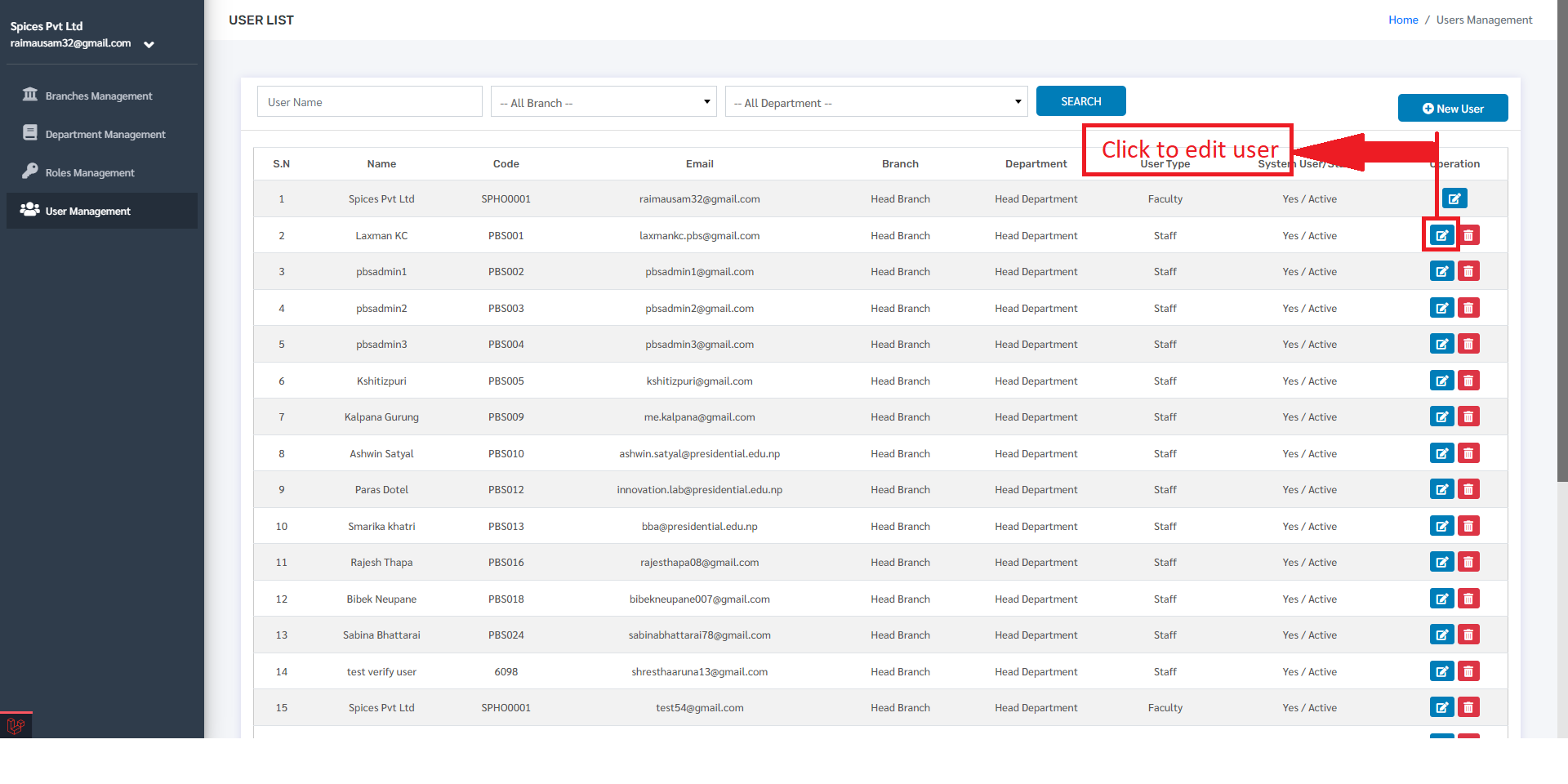Expand the account menu chevron

tap(149, 44)
